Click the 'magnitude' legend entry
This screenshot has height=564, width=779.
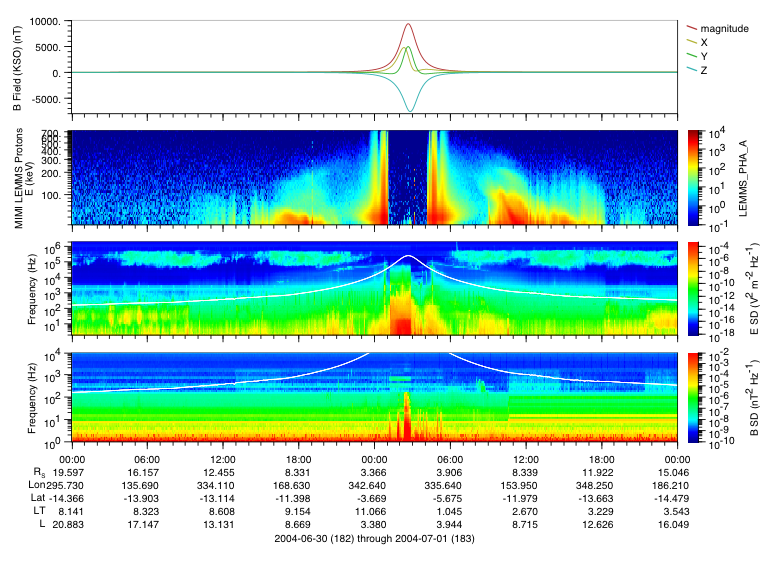[724, 29]
